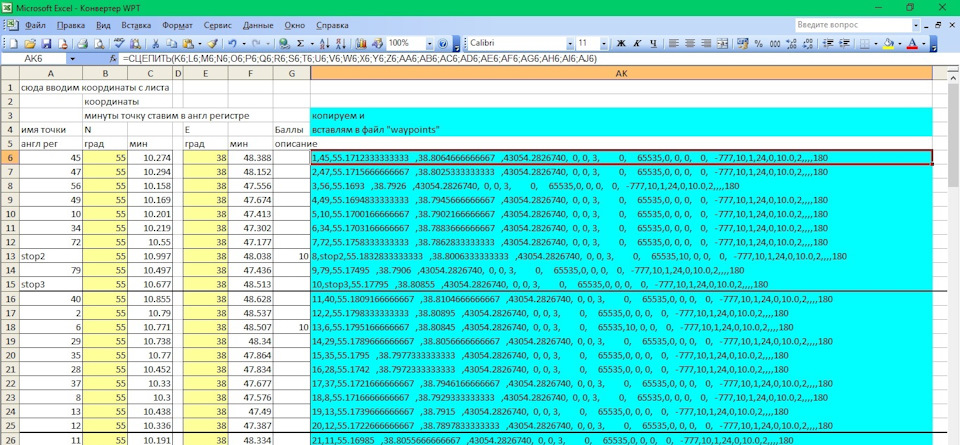The image size is (960, 445).
Task: Open the fill color palette dropdown arrow
Action: (x=899, y=44)
